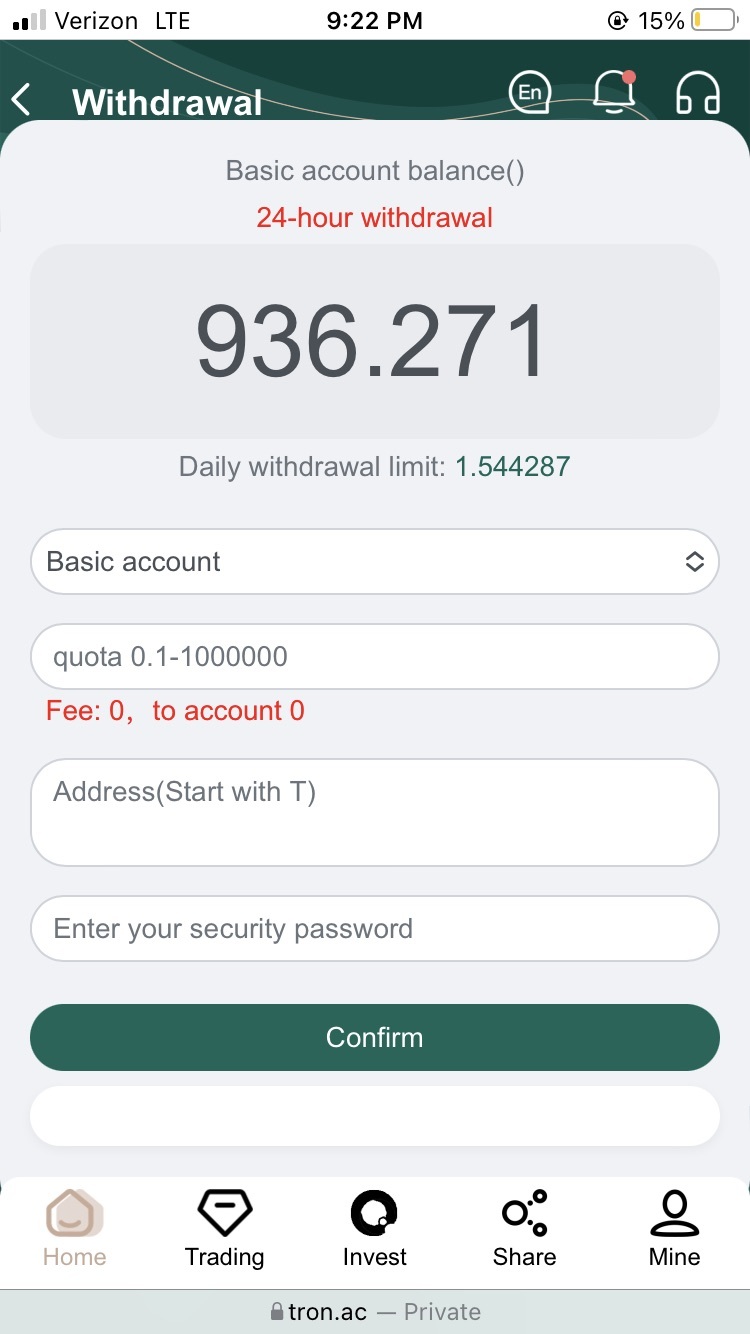The image size is (750, 1334).
Task: Tap the tron.ac address bar
Action: click(375, 1312)
